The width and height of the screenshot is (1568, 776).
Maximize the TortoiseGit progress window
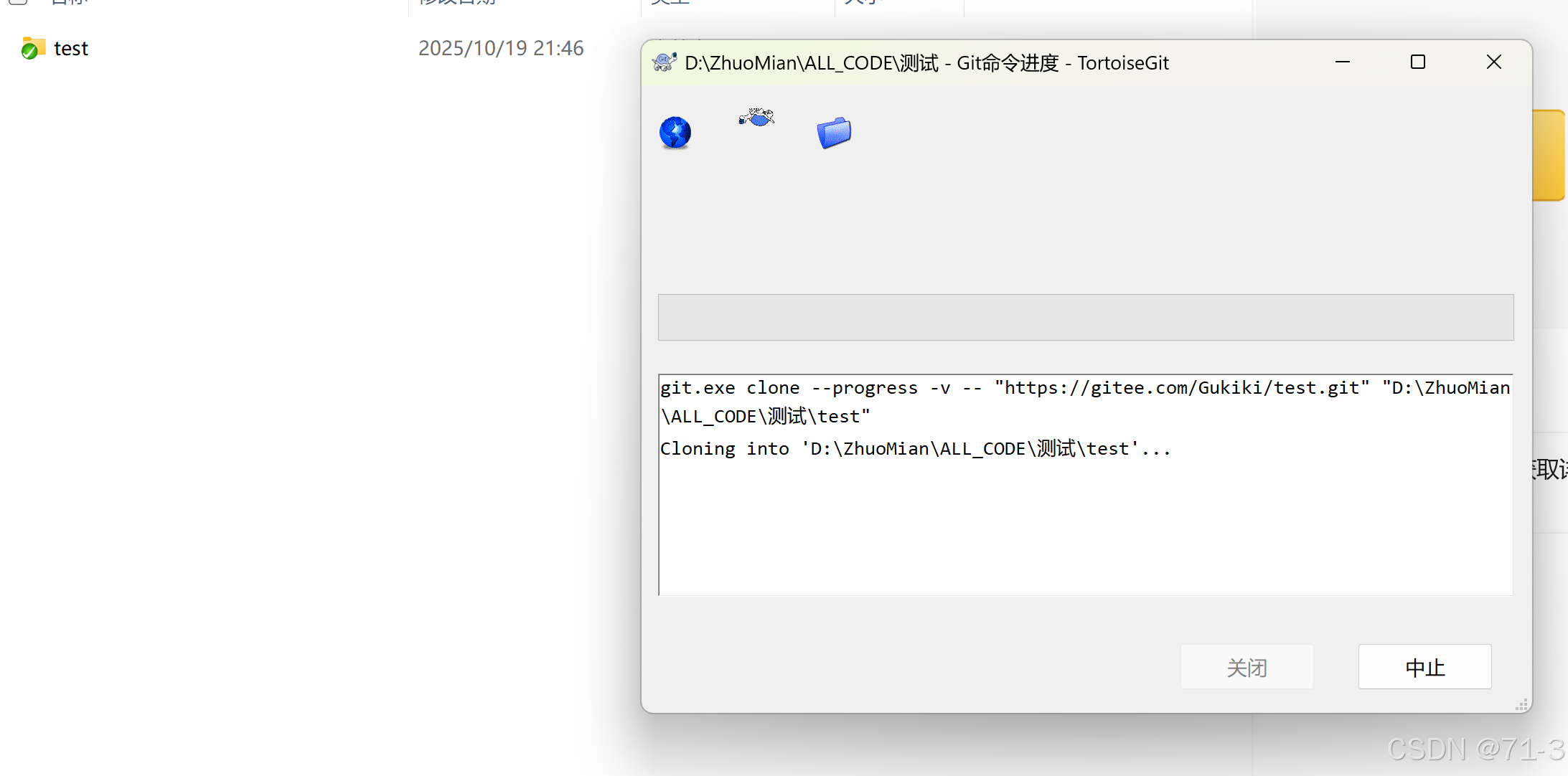1417,62
